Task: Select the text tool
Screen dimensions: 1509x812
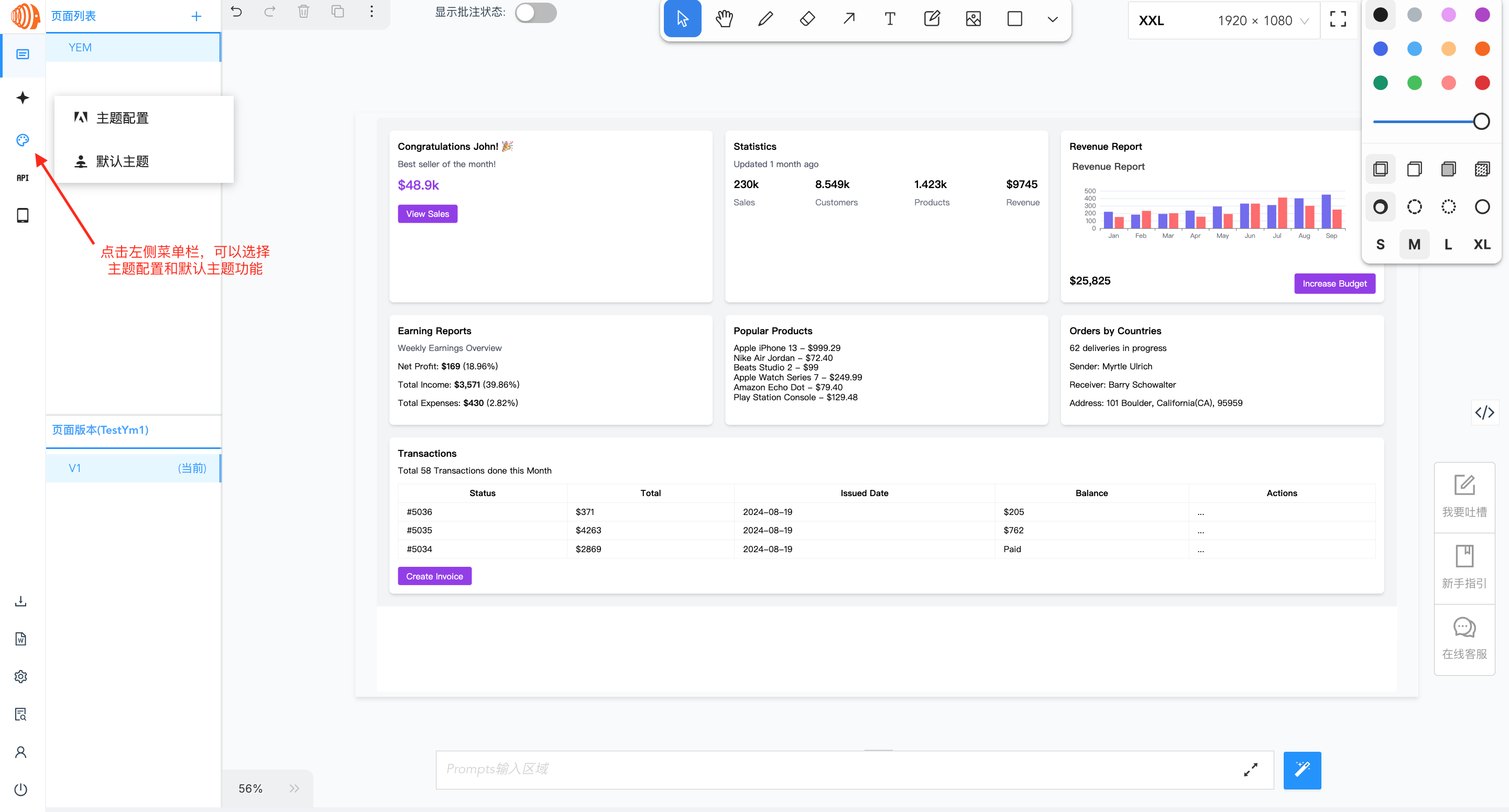Action: pyautogui.click(x=890, y=19)
